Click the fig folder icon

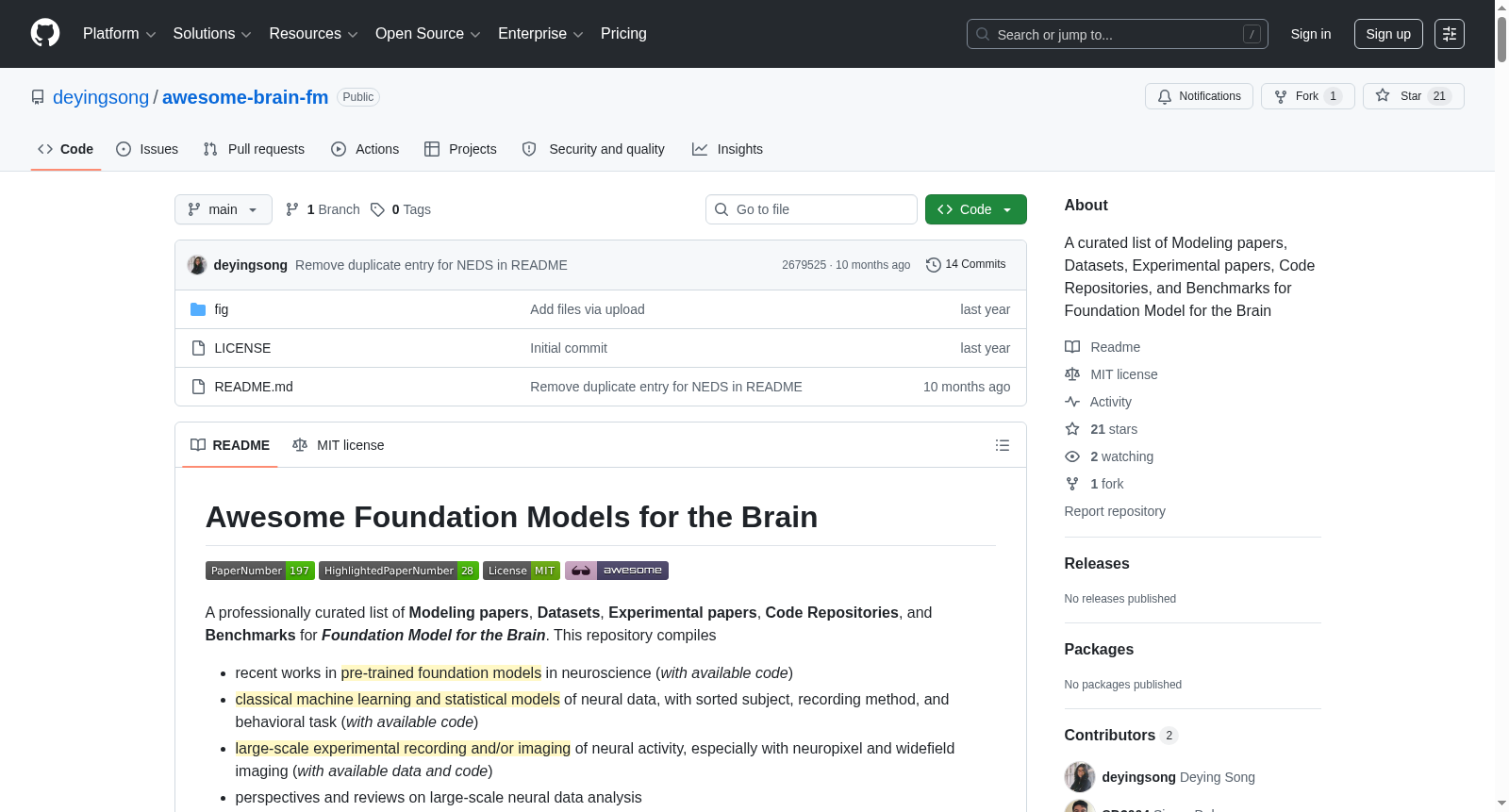click(x=198, y=309)
